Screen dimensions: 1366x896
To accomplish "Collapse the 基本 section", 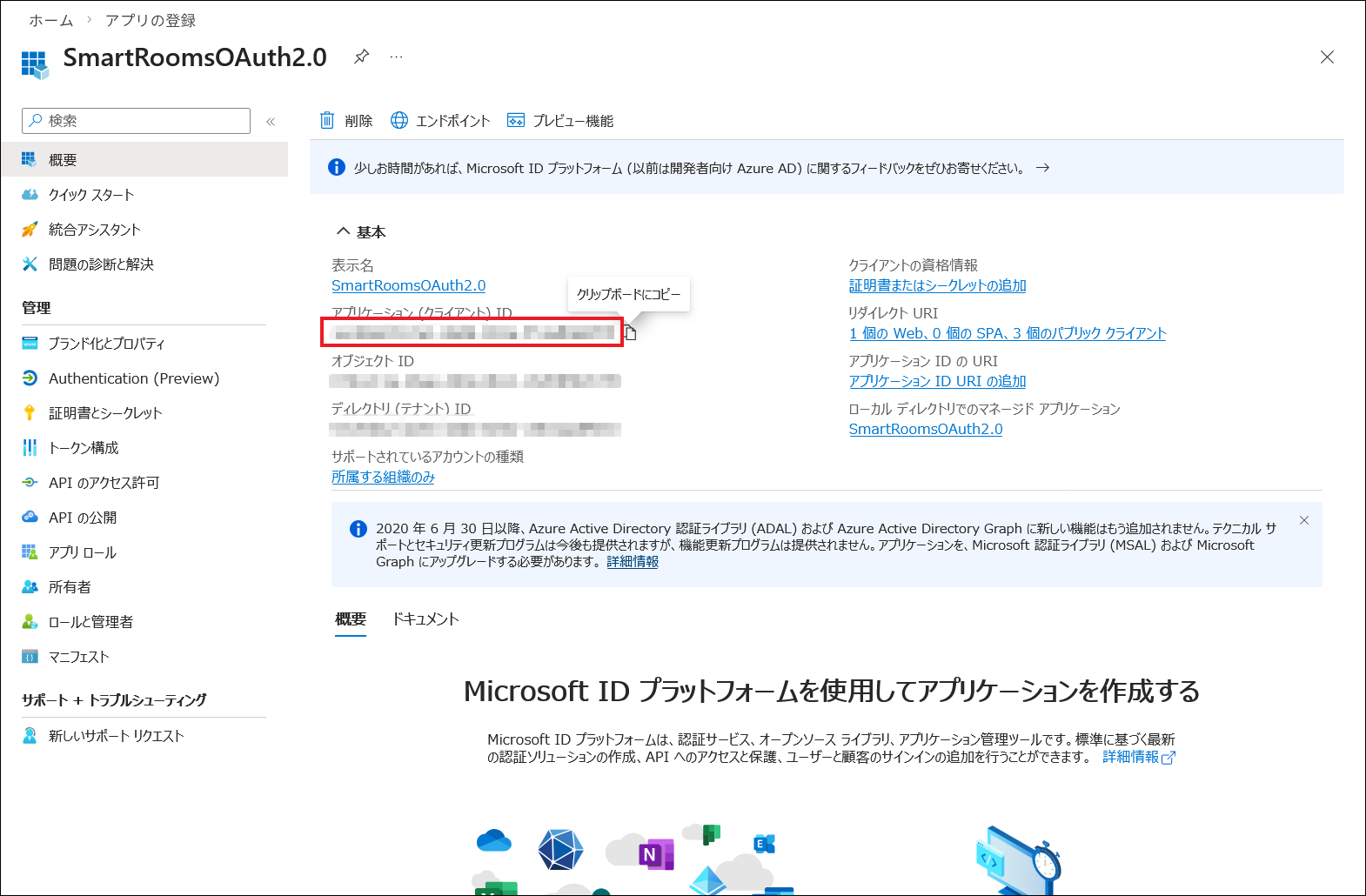I will pyautogui.click(x=344, y=231).
